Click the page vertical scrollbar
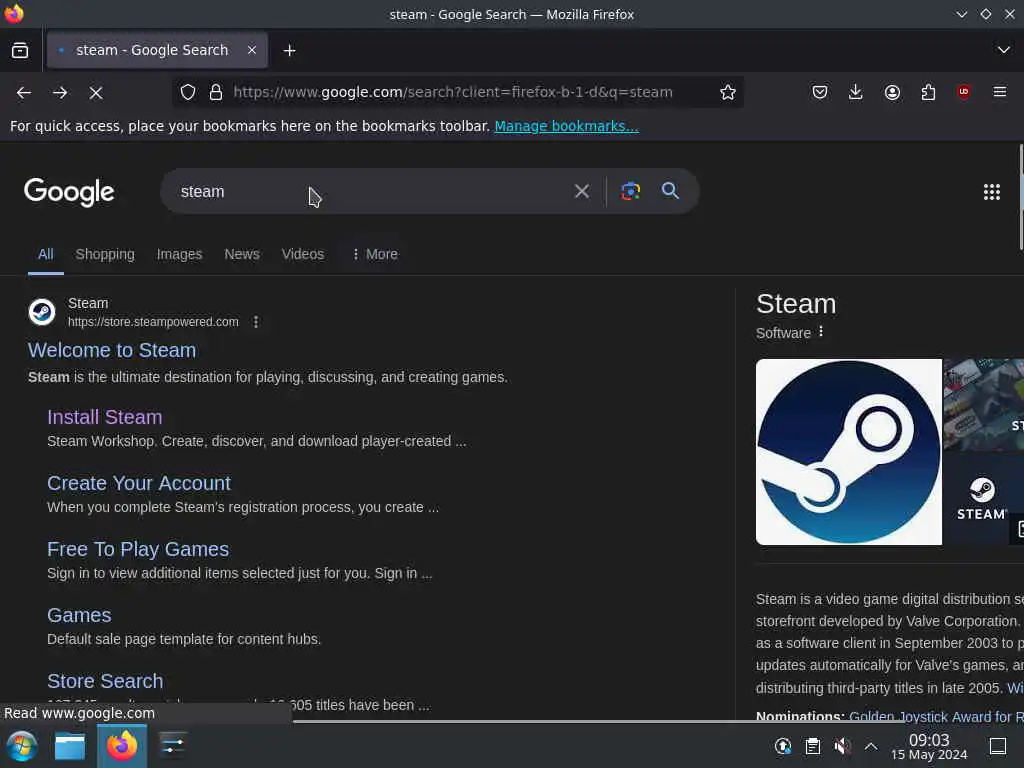This screenshot has width=1024, height=768. (1021, 197)
